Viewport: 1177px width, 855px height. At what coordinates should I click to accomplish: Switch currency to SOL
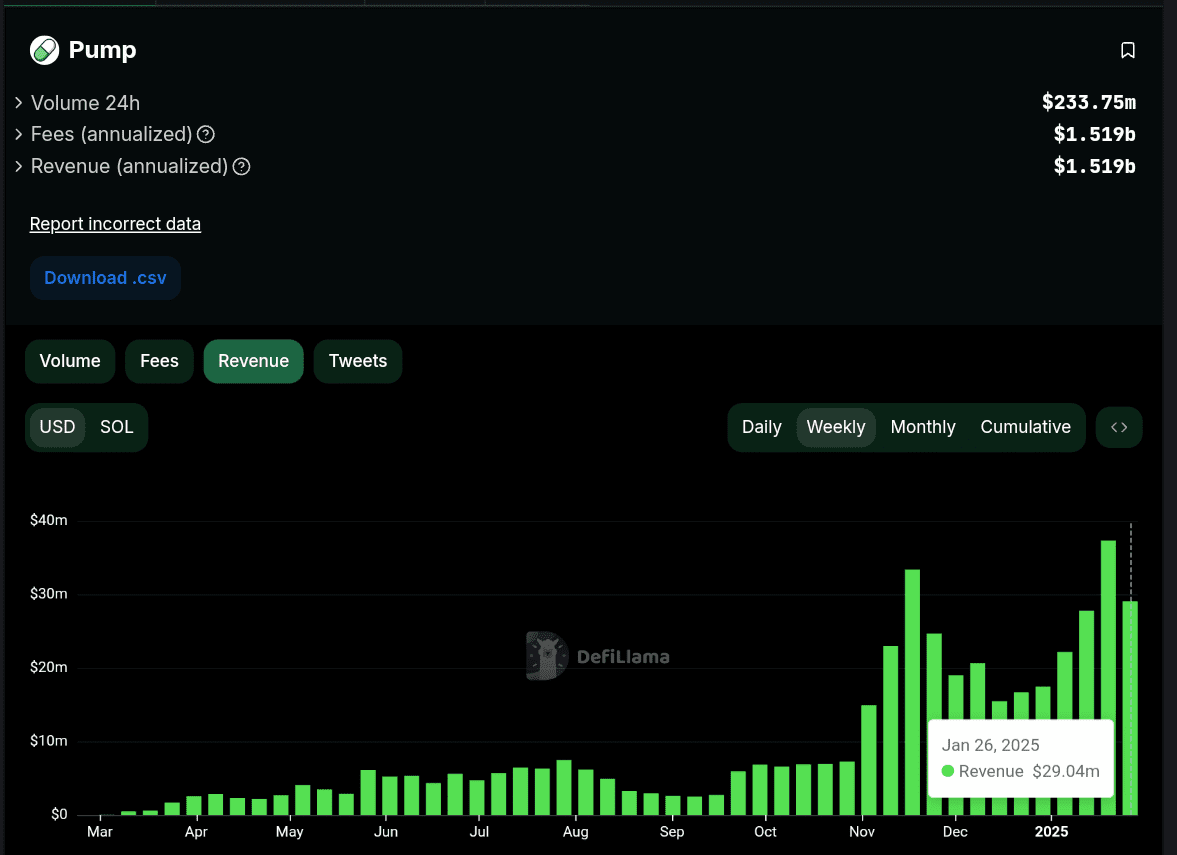coord(116,427)
